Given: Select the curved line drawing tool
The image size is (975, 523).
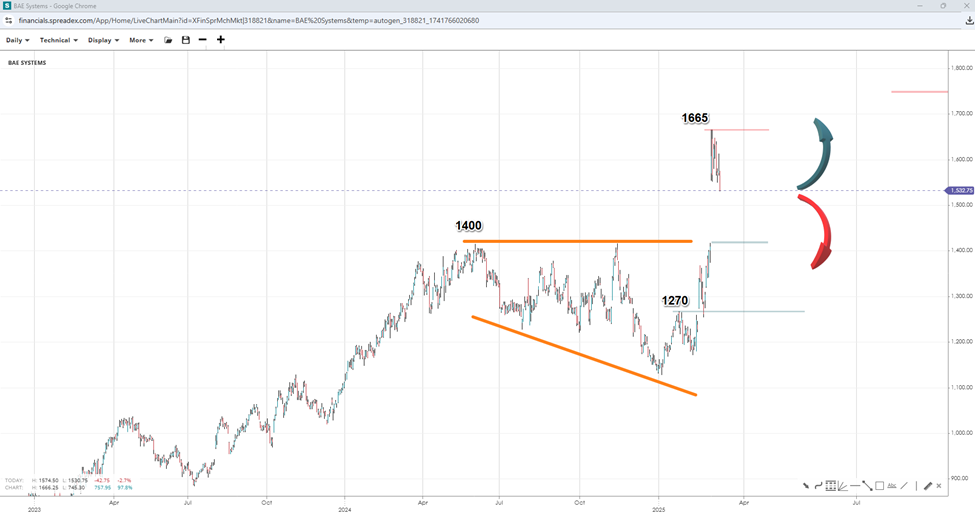Looking at the screenshot, I should click(818, 486).
